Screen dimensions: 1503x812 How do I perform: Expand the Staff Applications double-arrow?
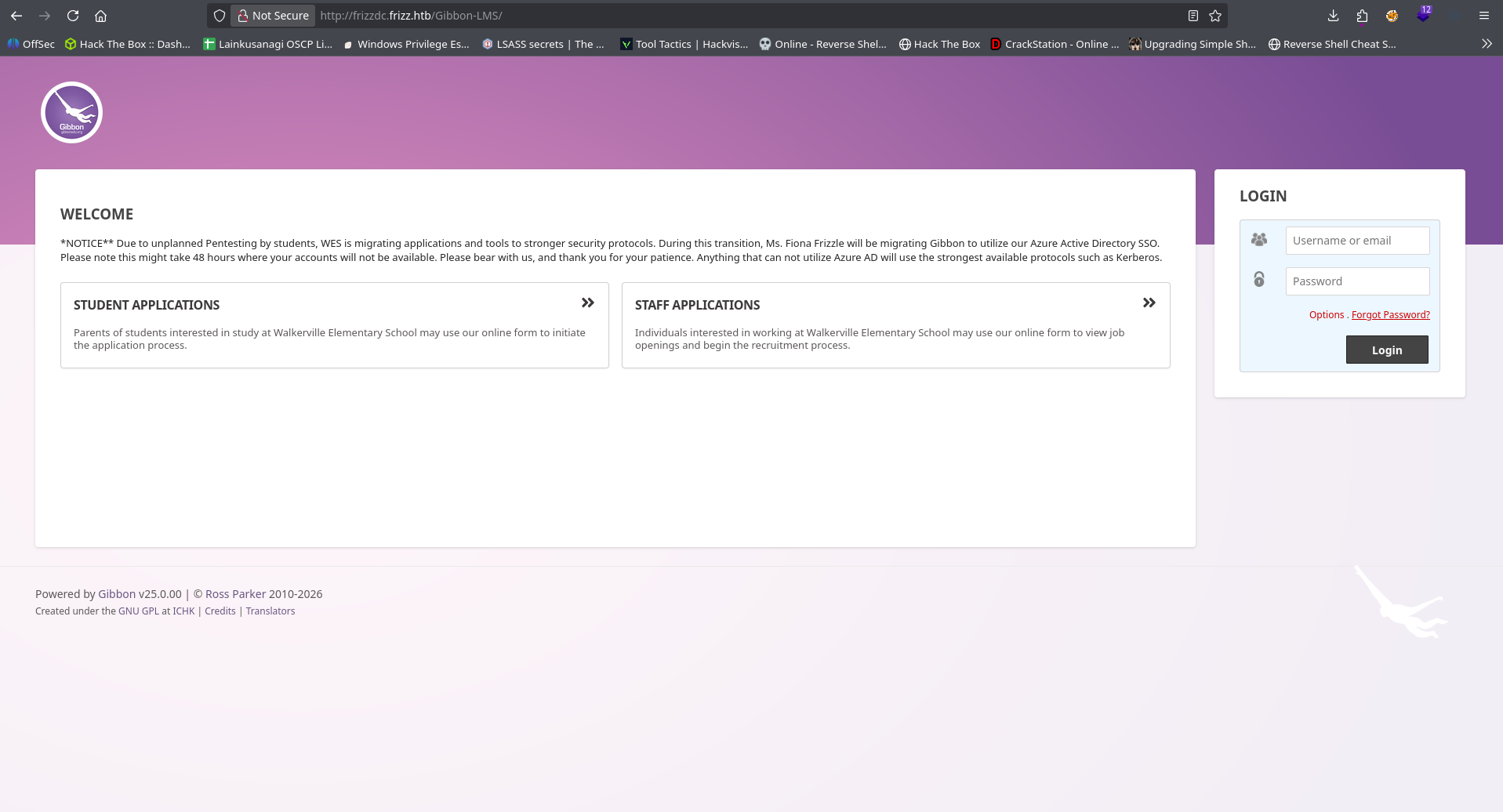[1149, 303]
